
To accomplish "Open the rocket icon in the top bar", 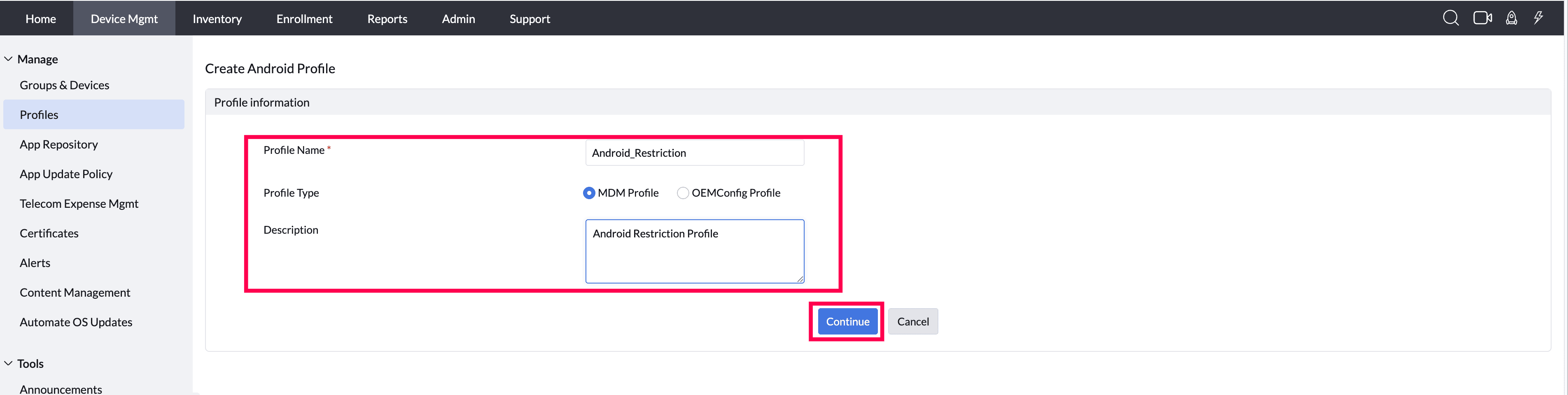I will tap(1512, 18).
